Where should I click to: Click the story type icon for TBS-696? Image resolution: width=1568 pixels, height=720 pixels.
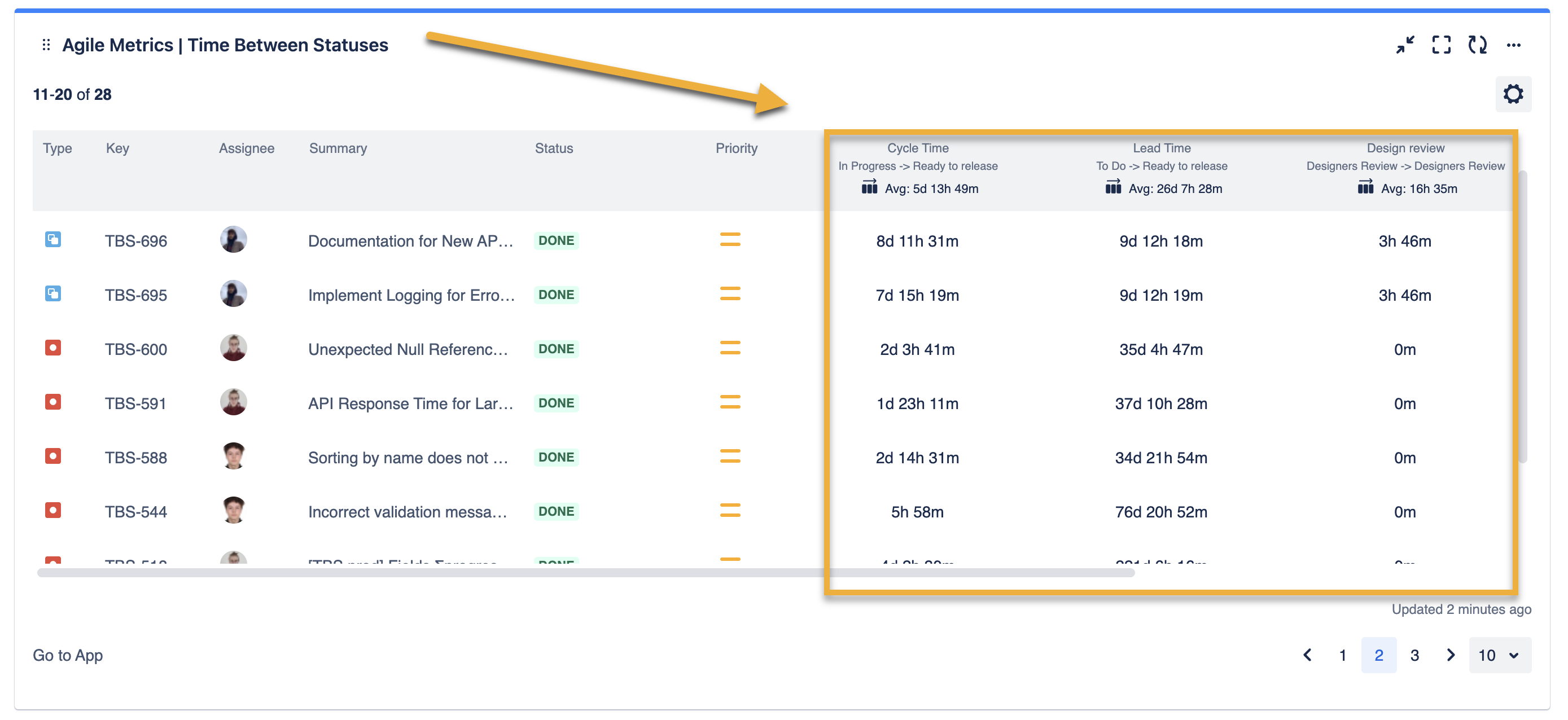click(54, 240)
